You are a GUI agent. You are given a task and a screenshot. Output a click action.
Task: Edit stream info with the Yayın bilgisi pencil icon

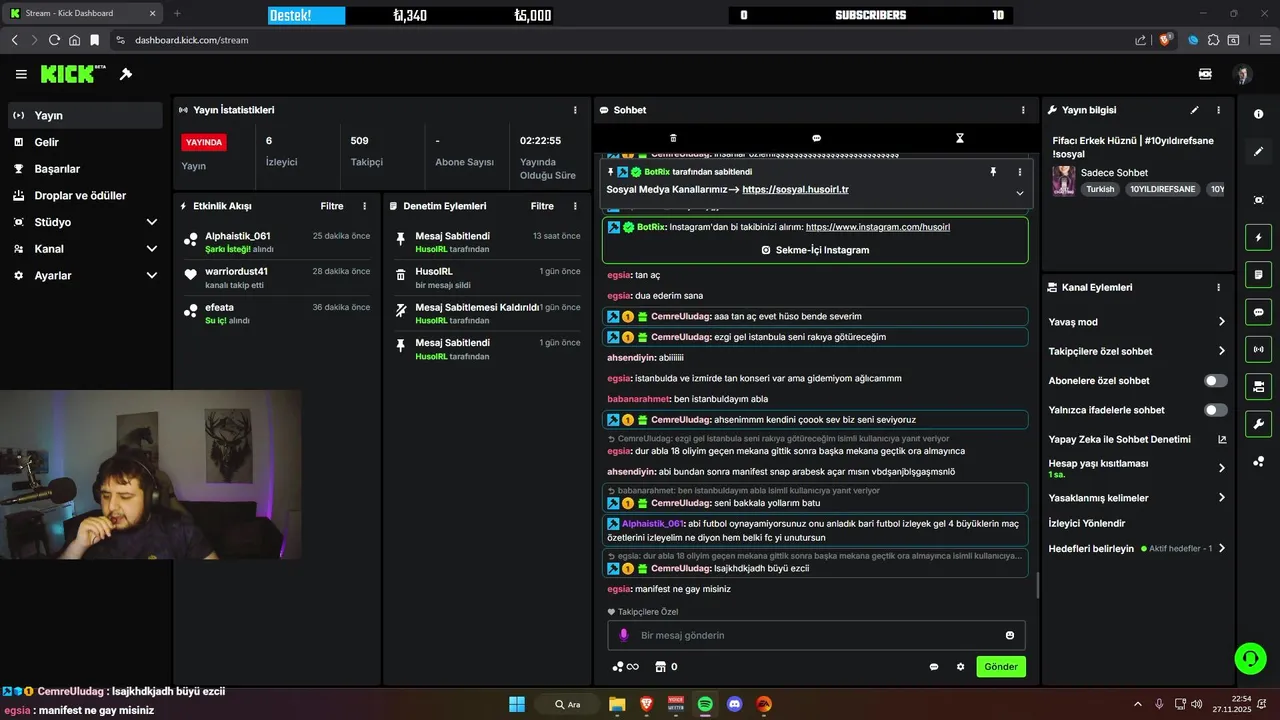[1194, 110]
